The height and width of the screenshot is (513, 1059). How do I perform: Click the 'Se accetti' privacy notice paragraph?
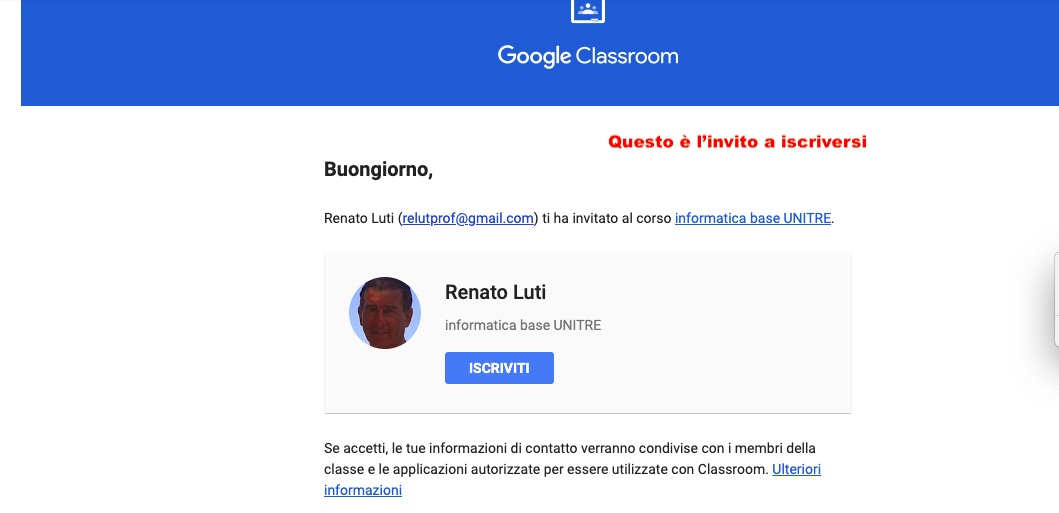click(573, 469)
